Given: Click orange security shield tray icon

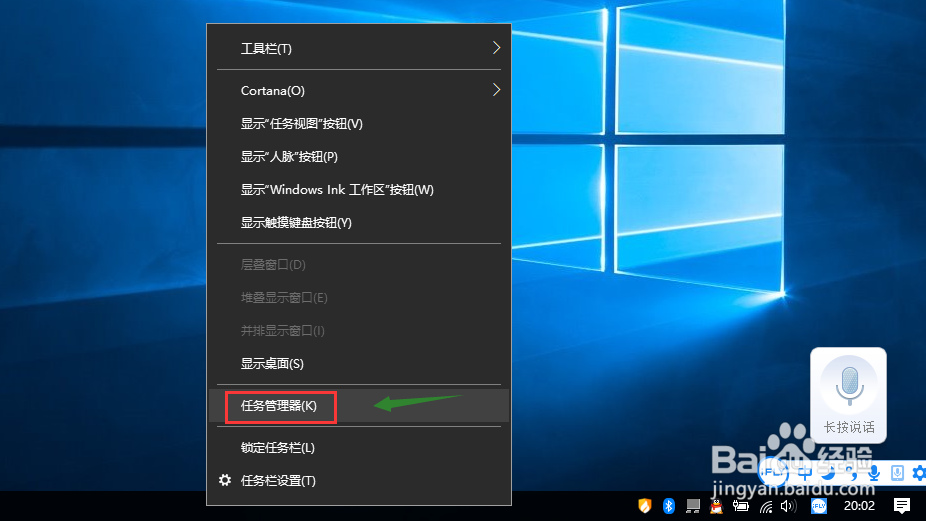Looking at the screenshot, I should (x=644, y=506).
